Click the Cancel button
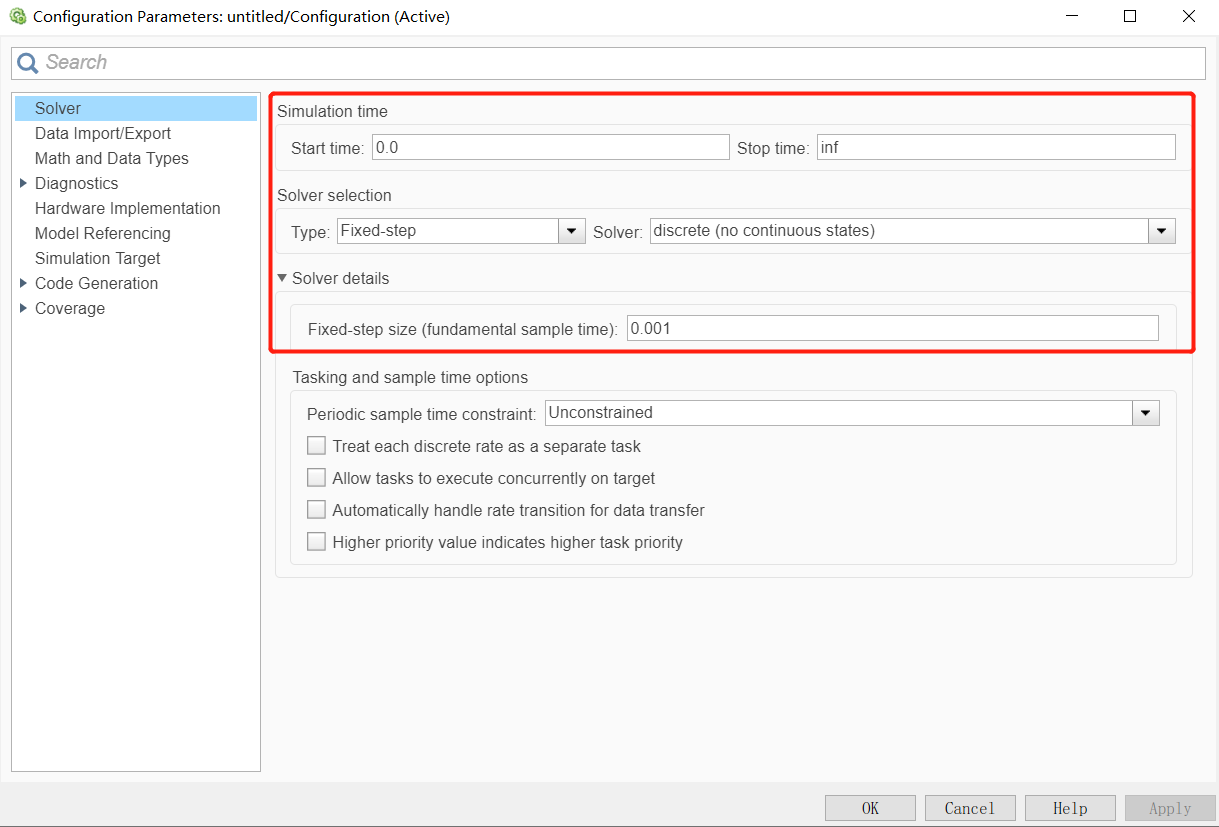The height and width of the screenshot is (827, 1219). (970, 808)
